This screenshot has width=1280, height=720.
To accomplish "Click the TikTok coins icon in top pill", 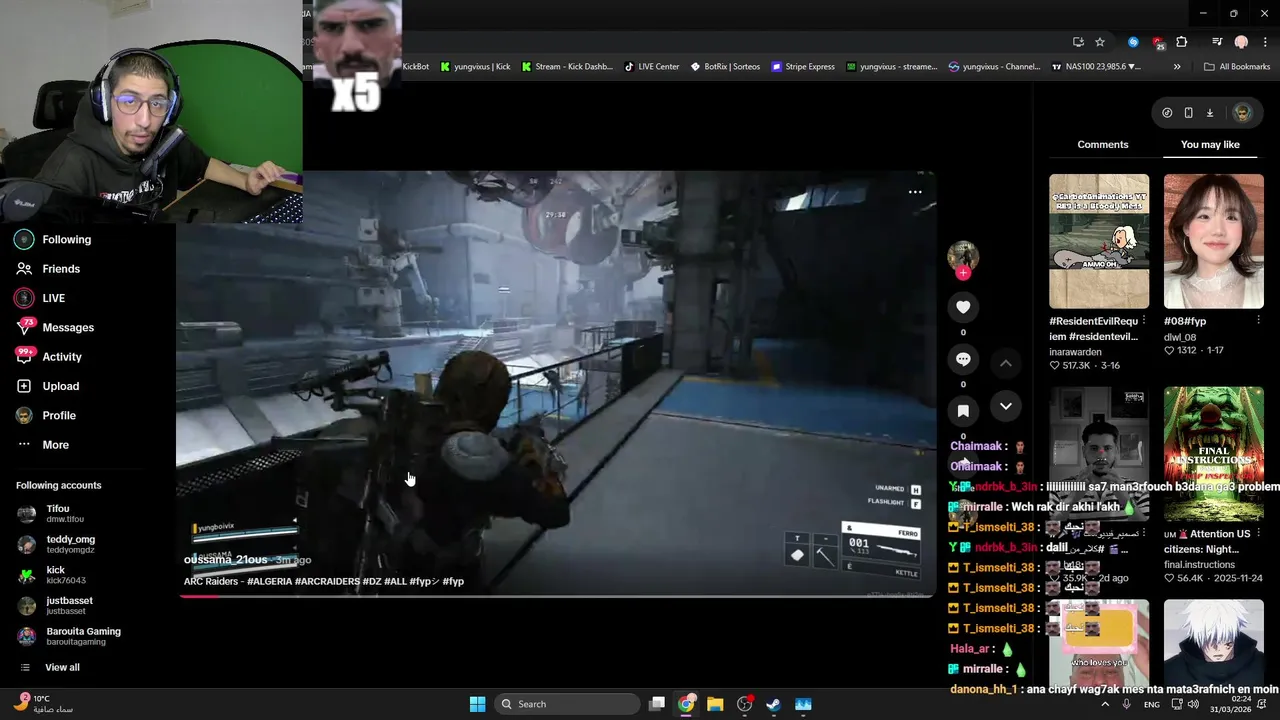I will 1167,113.
